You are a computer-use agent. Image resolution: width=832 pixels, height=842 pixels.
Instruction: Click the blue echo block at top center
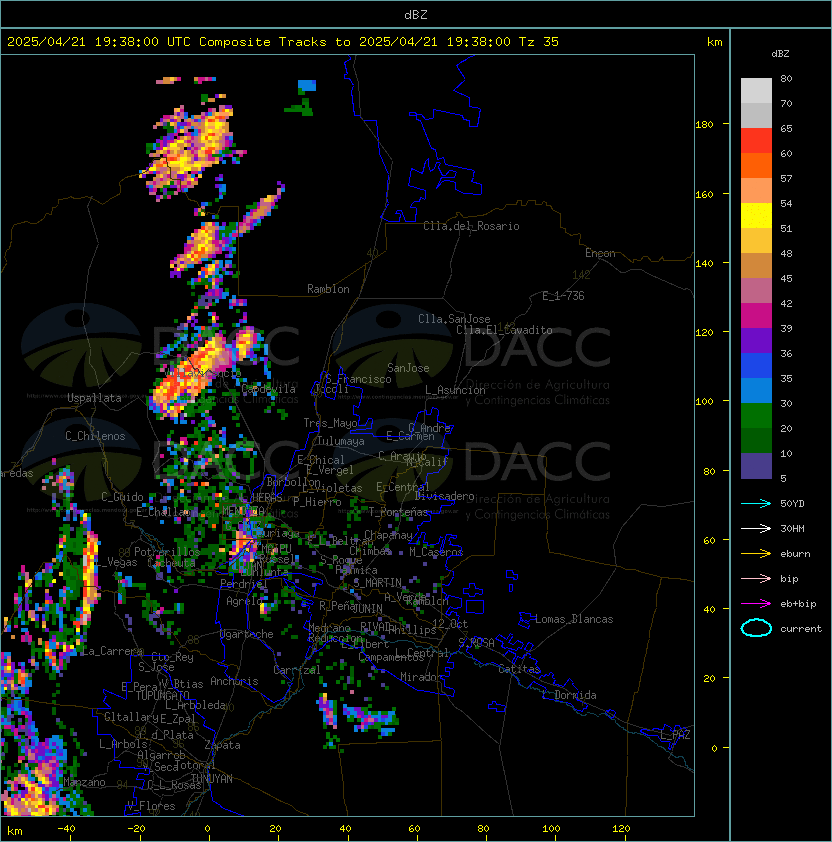[307, 85]
